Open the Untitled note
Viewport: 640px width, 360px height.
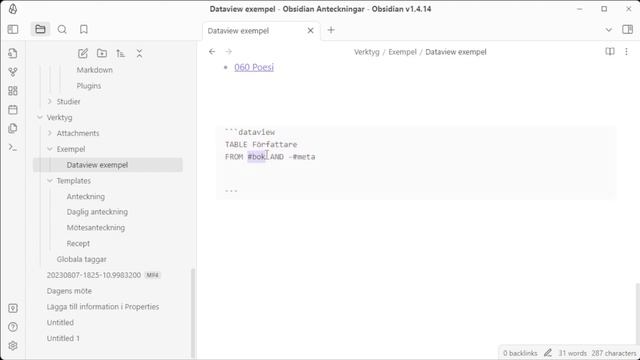[x=60, y=322]
